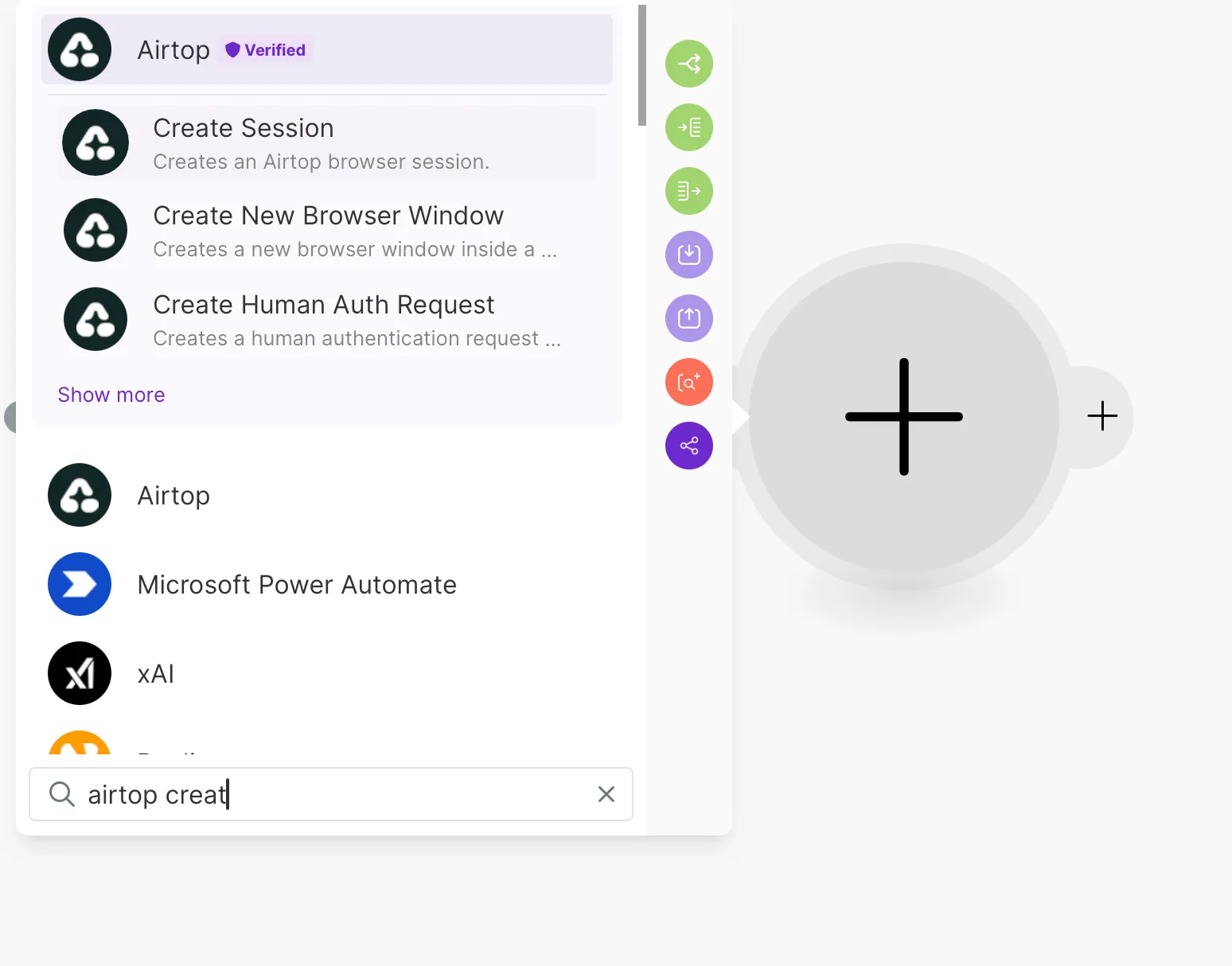Click the Airtop logo in lower list
The height and width of the screenshot is (966, 1232).
80,495
